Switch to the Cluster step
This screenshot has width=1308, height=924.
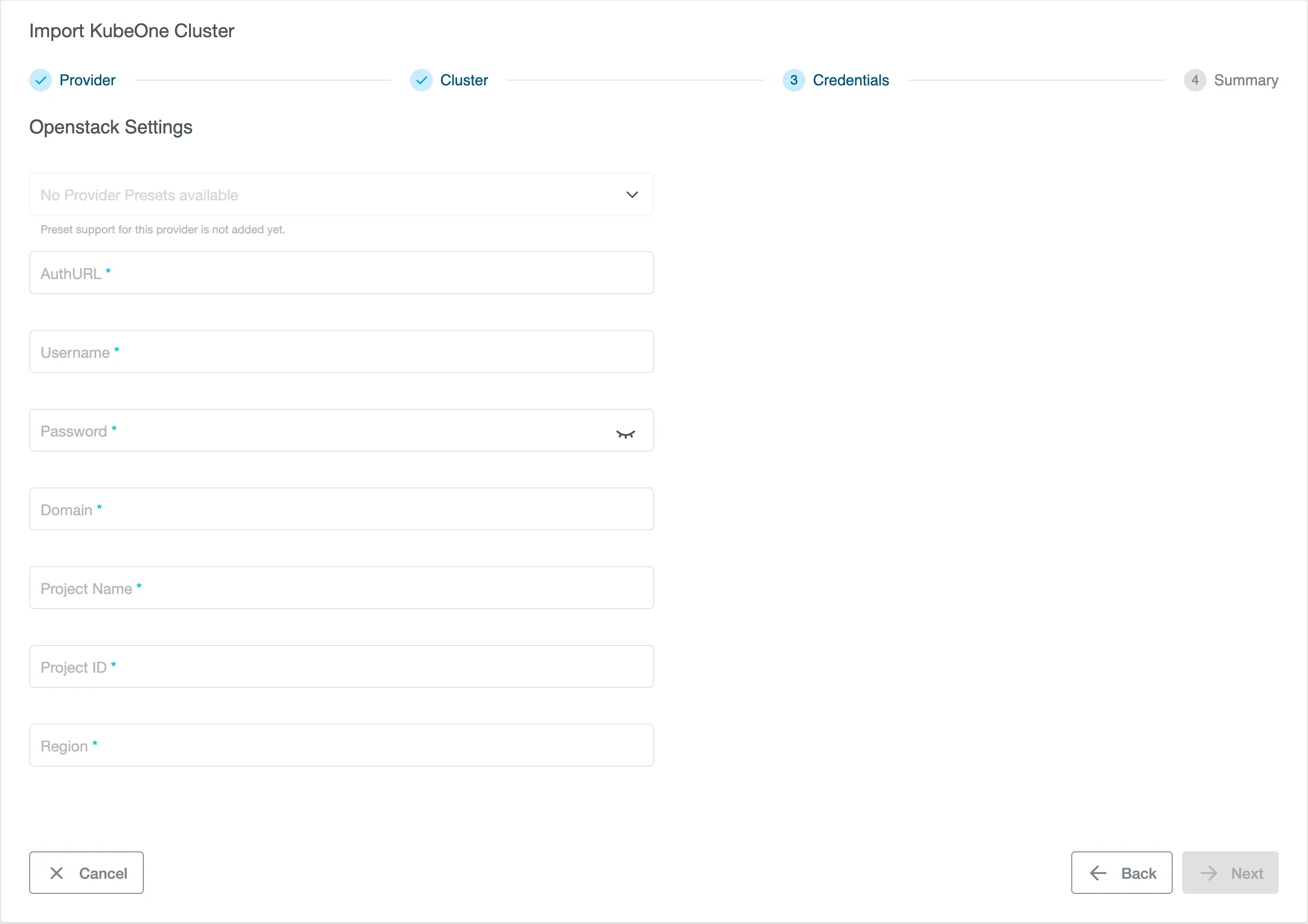point(464,80)
